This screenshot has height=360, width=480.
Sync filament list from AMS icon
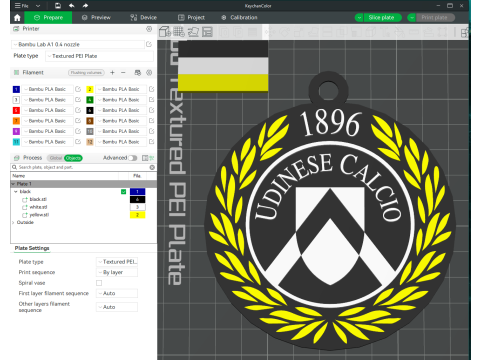(x=138, y=73)
